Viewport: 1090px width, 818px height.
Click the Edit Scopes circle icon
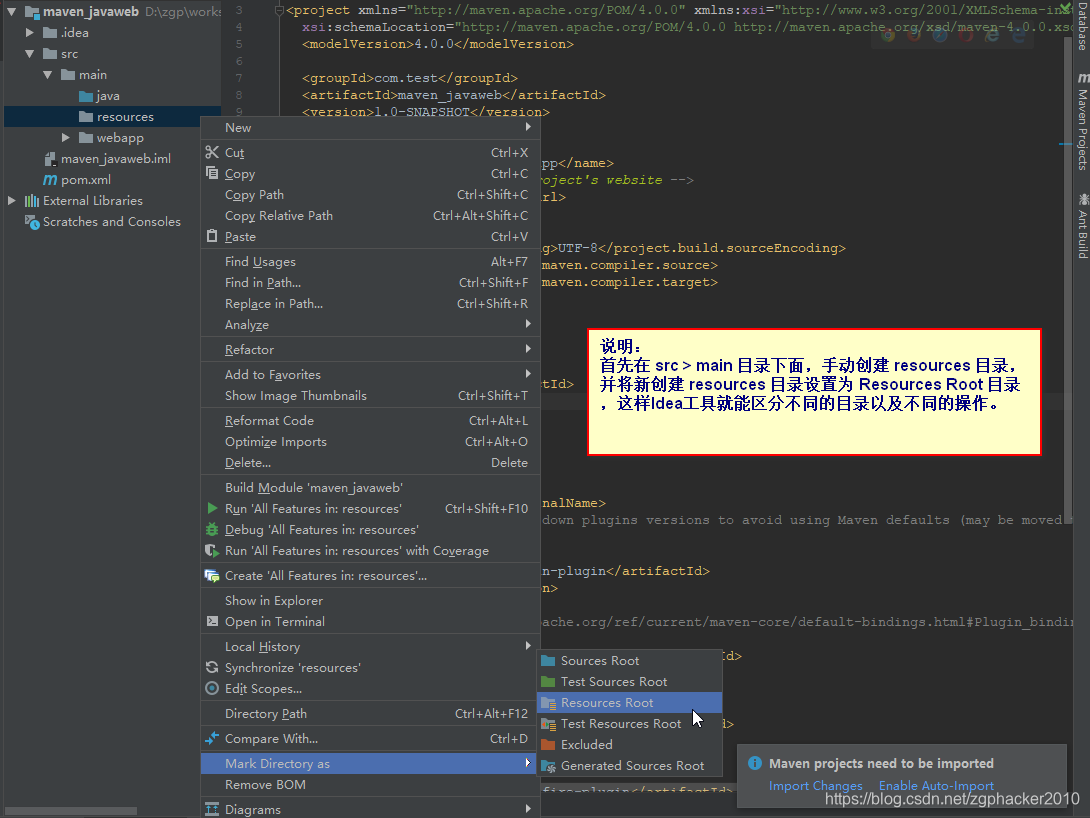212,688
